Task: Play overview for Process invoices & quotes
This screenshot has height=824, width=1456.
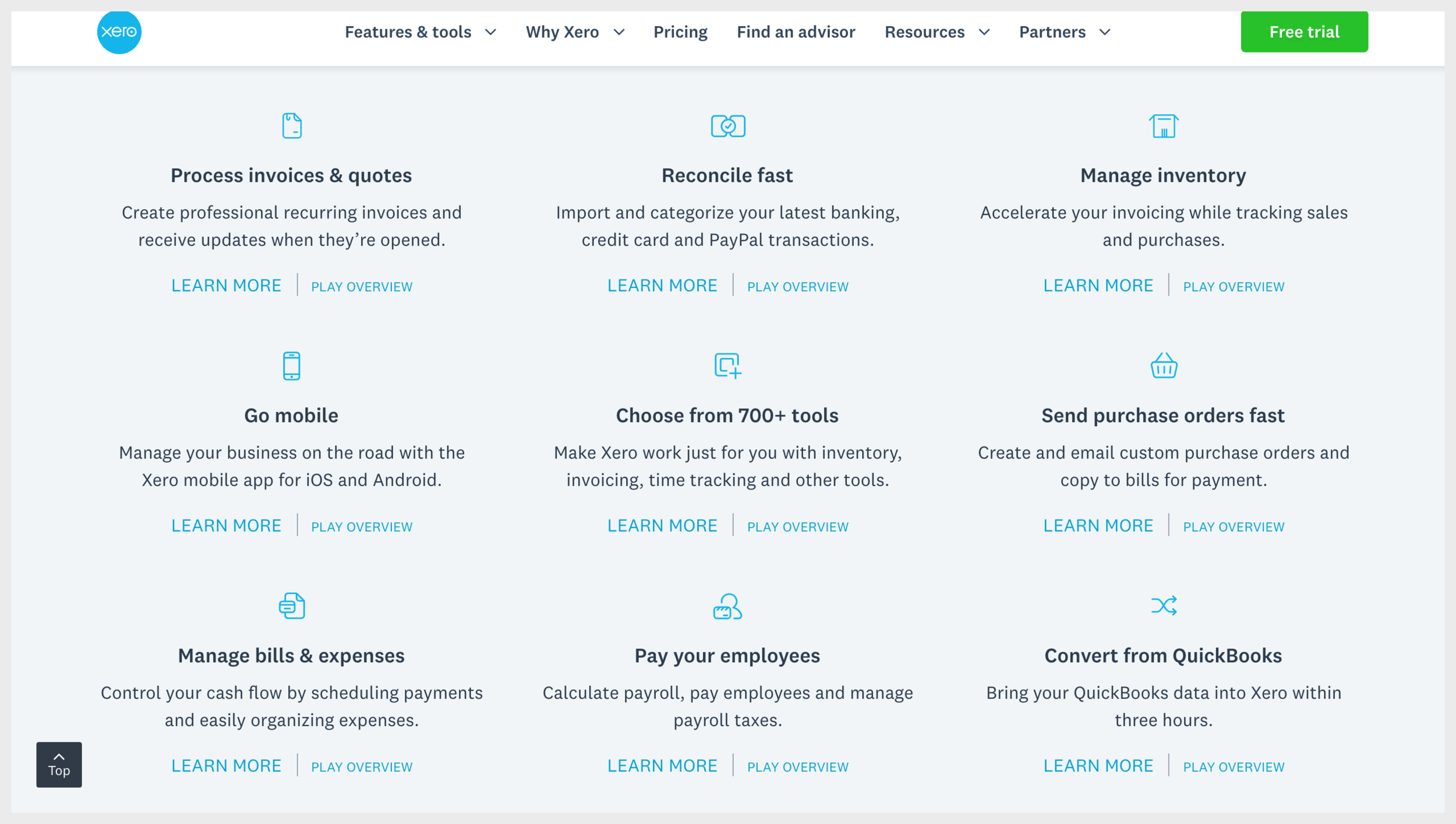Action: tap(362, 287)
